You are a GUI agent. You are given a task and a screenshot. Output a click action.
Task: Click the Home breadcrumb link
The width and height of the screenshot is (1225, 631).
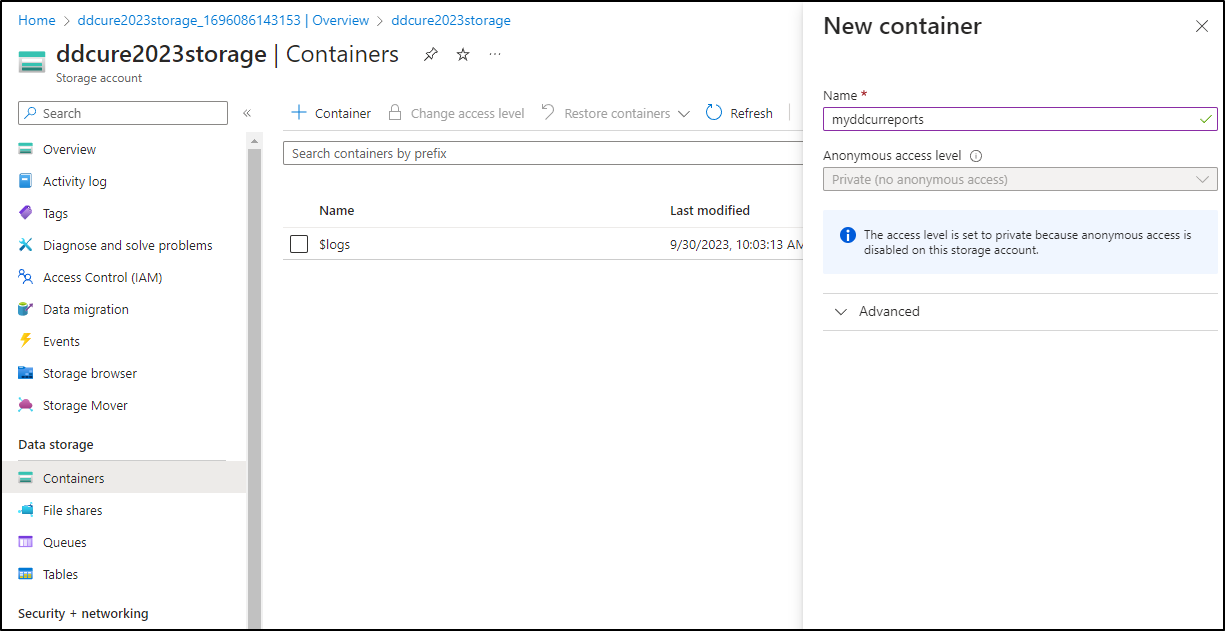(x=37, y=20)
